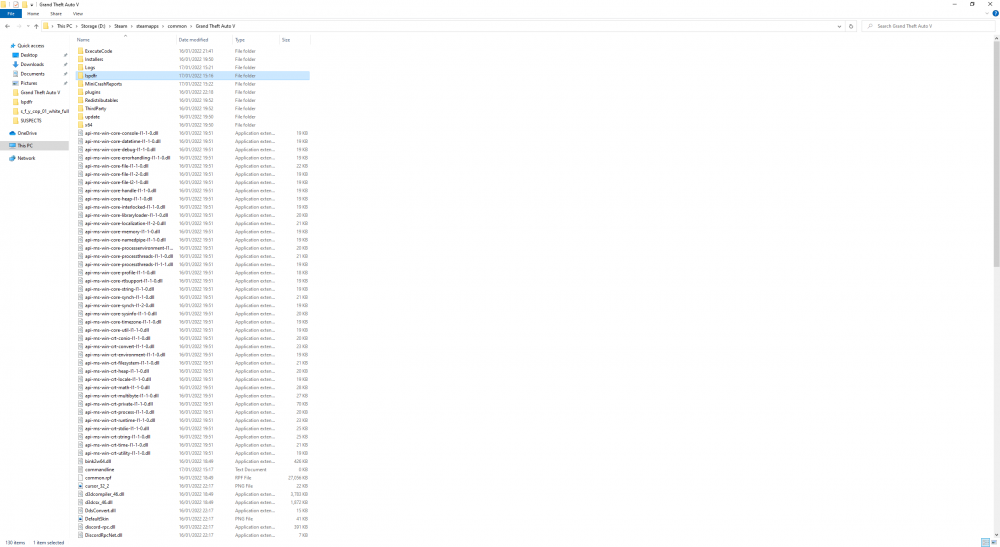This screenshot has width=1000, height=547.
Task: Click 'common' breadcrumb segment
Action: 177,26
